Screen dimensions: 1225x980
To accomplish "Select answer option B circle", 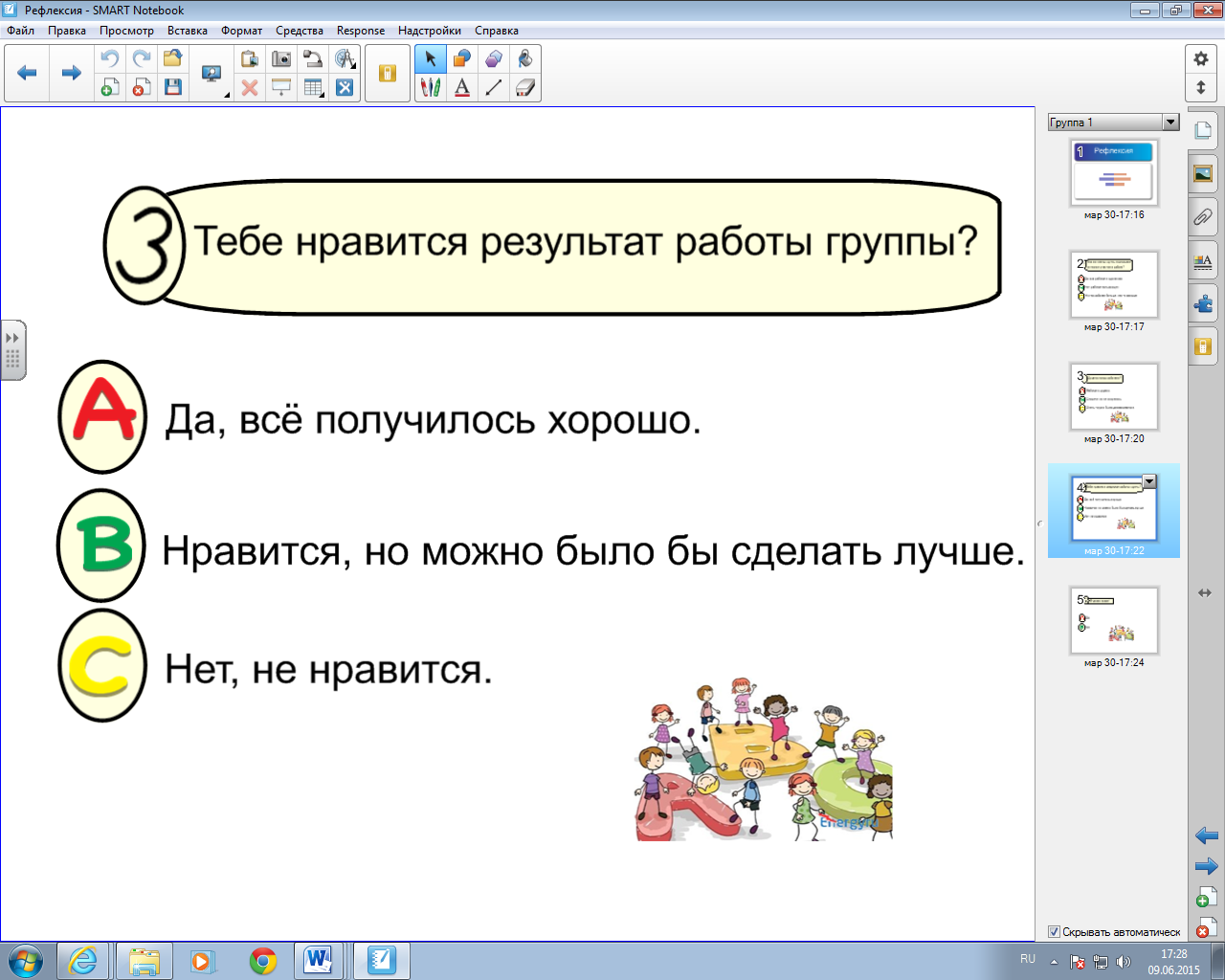I will (102, 546).
